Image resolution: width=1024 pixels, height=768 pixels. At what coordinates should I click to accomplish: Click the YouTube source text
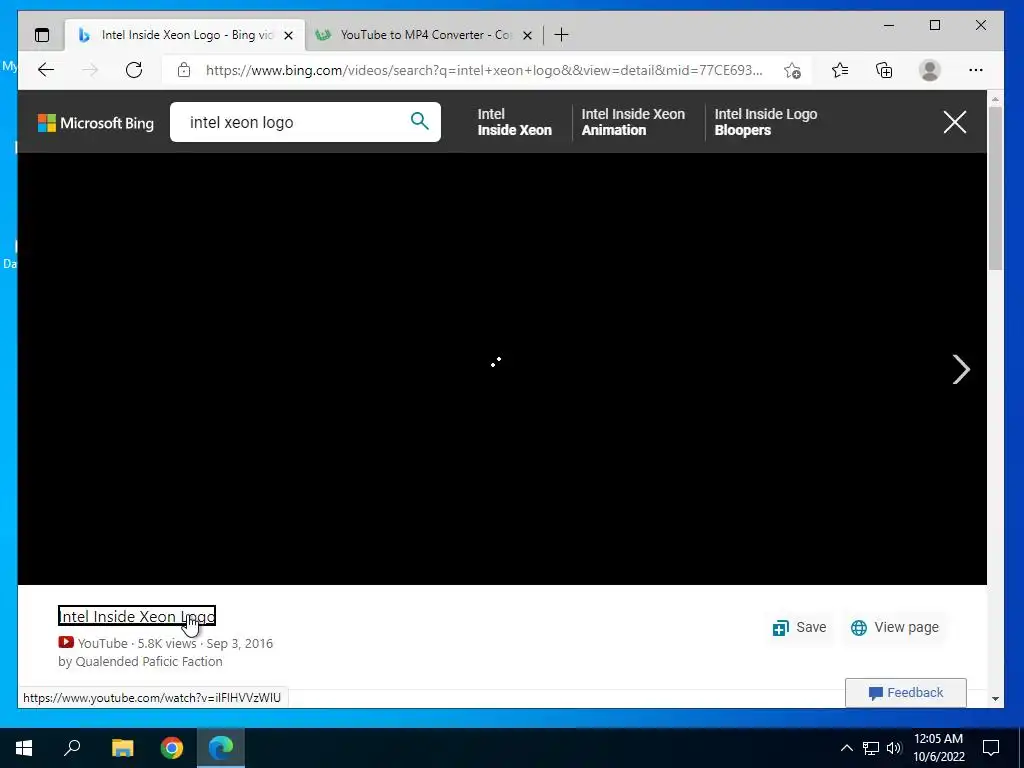103,643
